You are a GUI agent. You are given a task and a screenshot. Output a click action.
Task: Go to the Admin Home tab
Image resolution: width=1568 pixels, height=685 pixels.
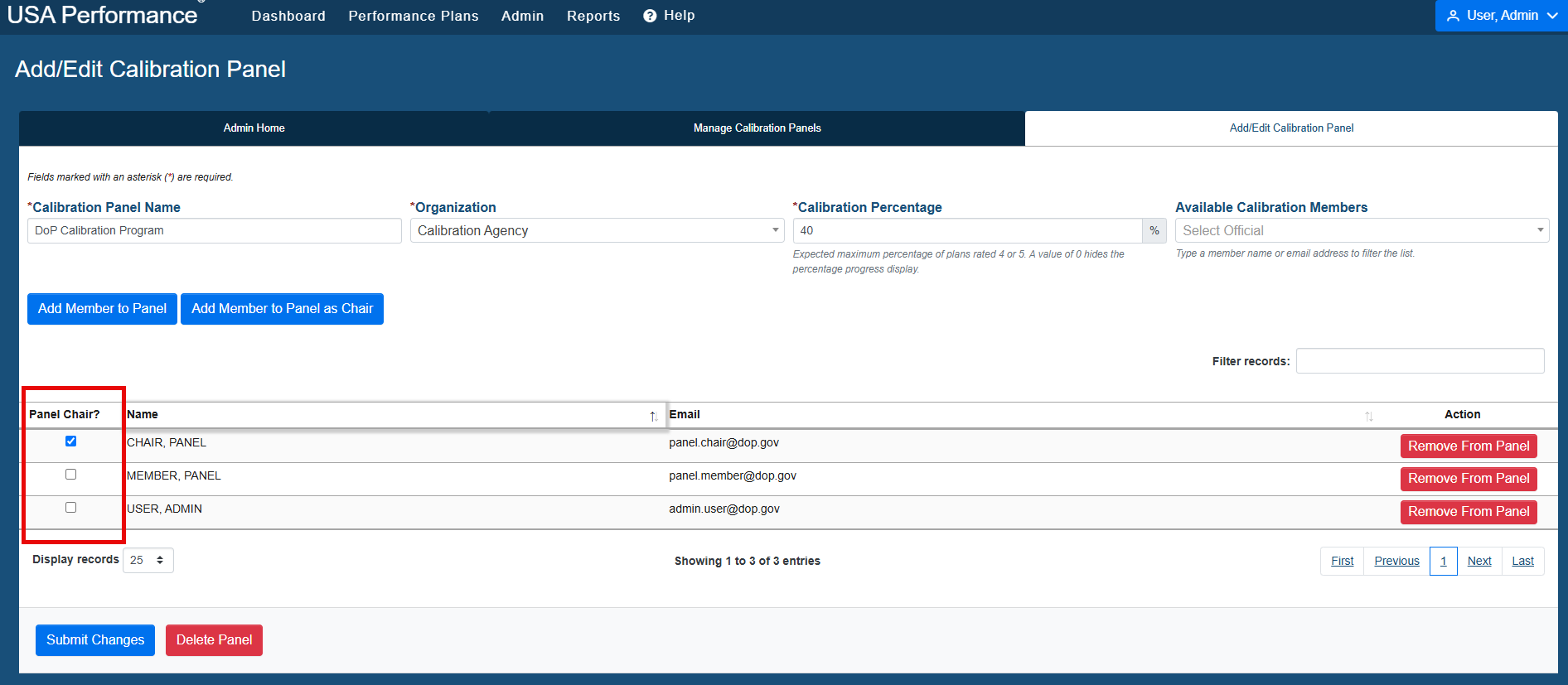[254, 128]
